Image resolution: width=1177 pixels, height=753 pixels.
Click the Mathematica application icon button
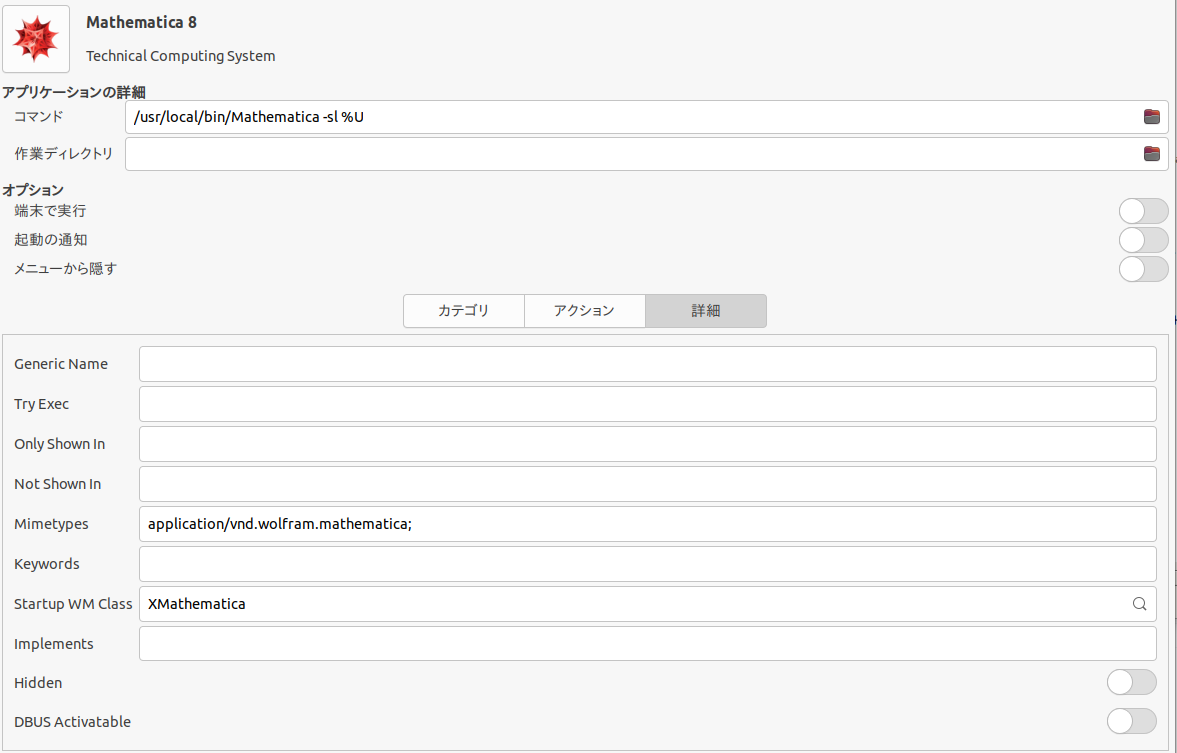(36, 39)
